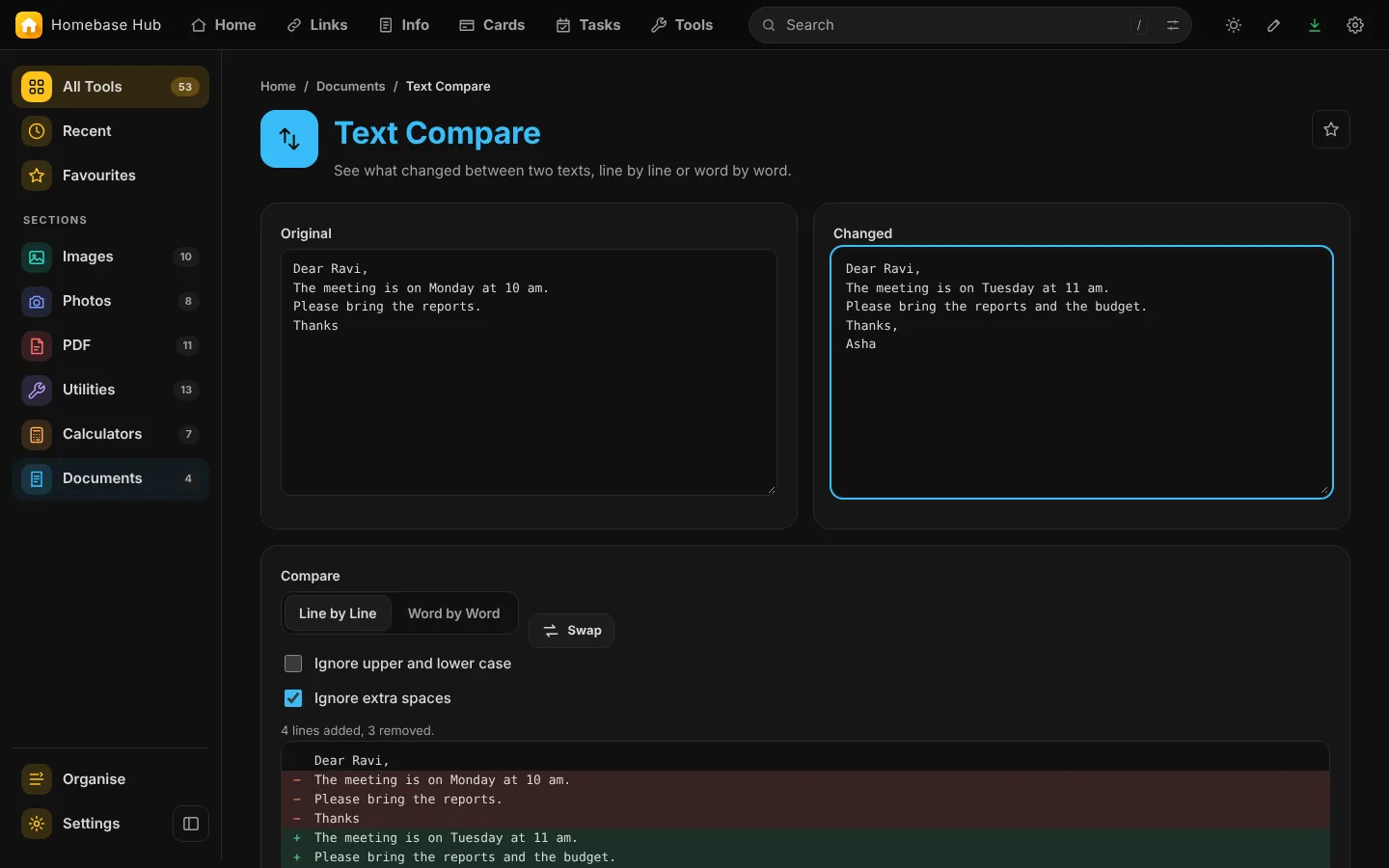Click the search filter sliders icon
This screenshot has width=1389, height=868.
point(1173,25)
